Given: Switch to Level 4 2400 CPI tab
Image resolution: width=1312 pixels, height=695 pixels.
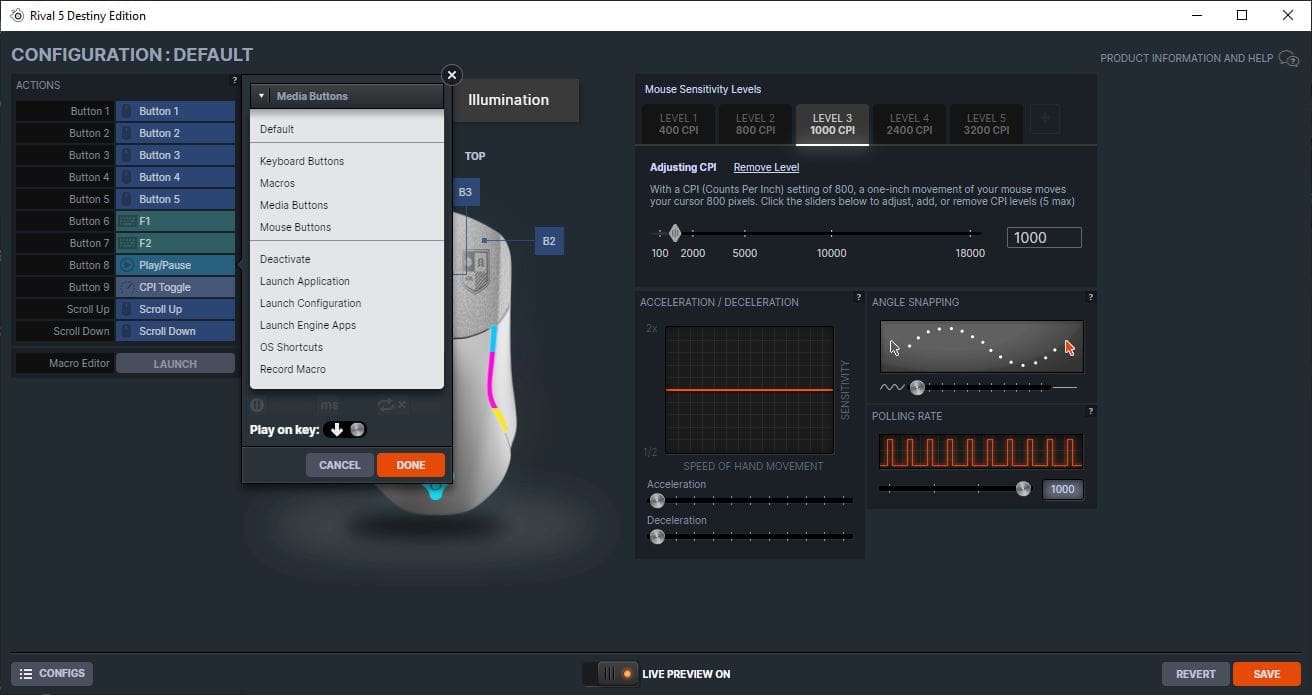Looking at the screenshot, I should point(909,124).
